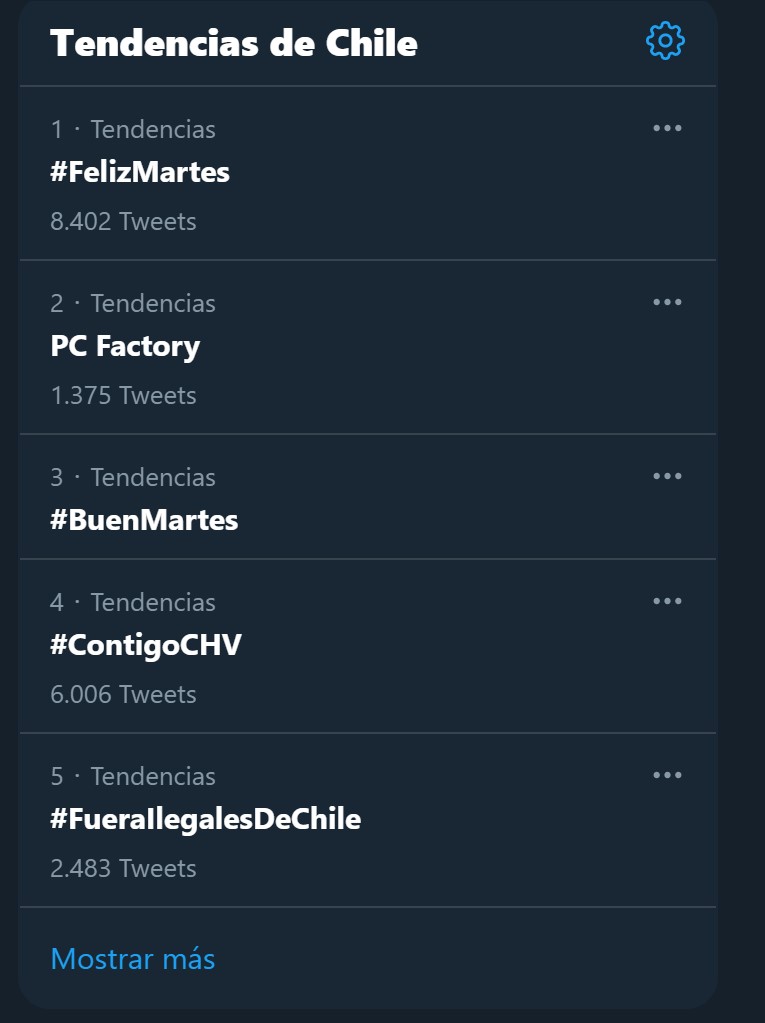Click the Mostrar más link

[x=133, y=959]
